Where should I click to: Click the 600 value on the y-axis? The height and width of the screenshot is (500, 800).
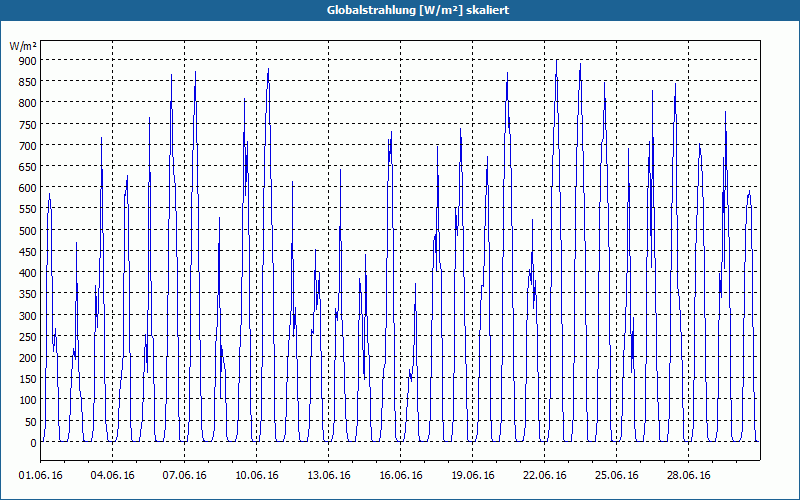point(28,188)
